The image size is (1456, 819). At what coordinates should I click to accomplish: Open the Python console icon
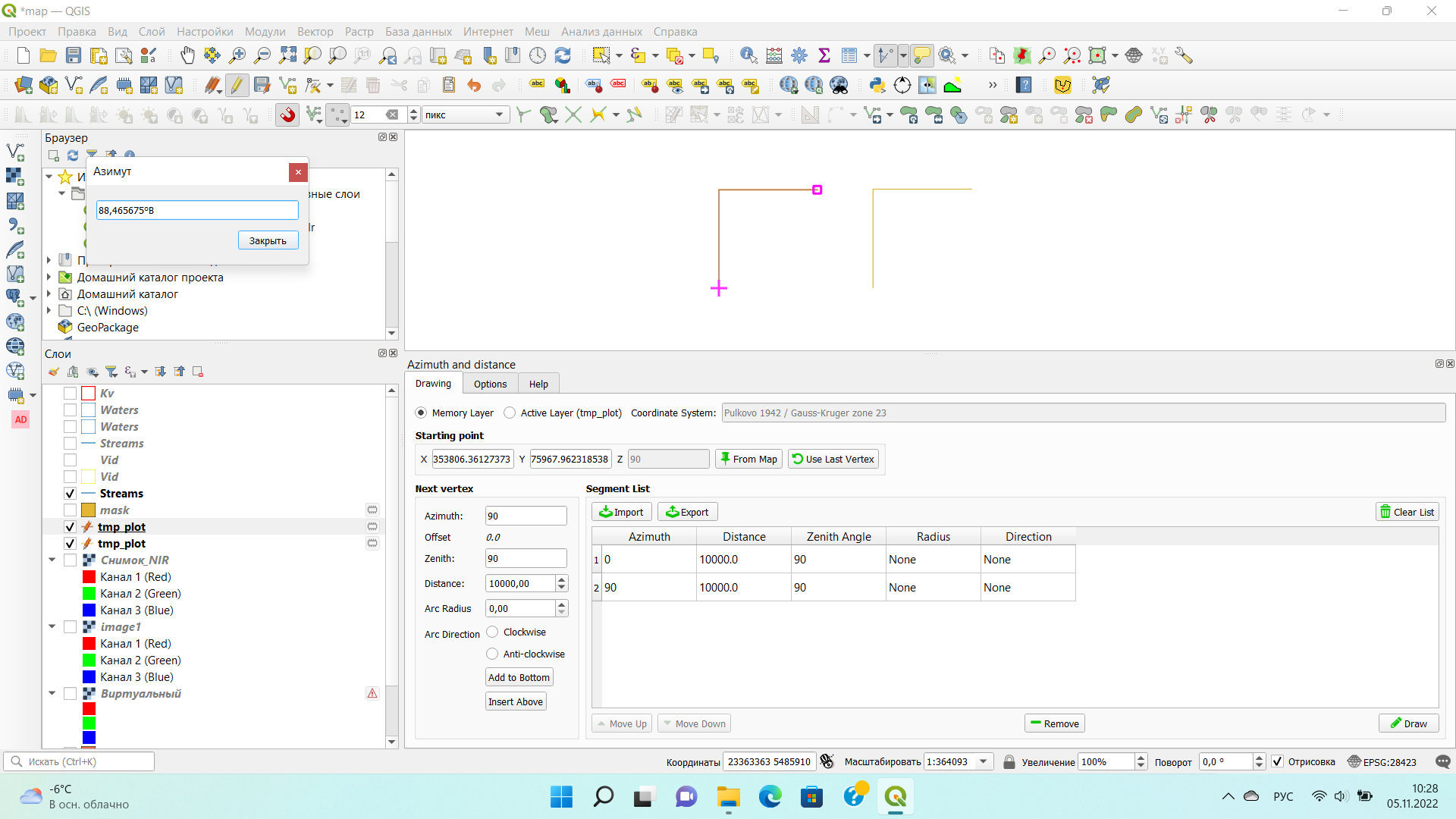tap(877, 85)
